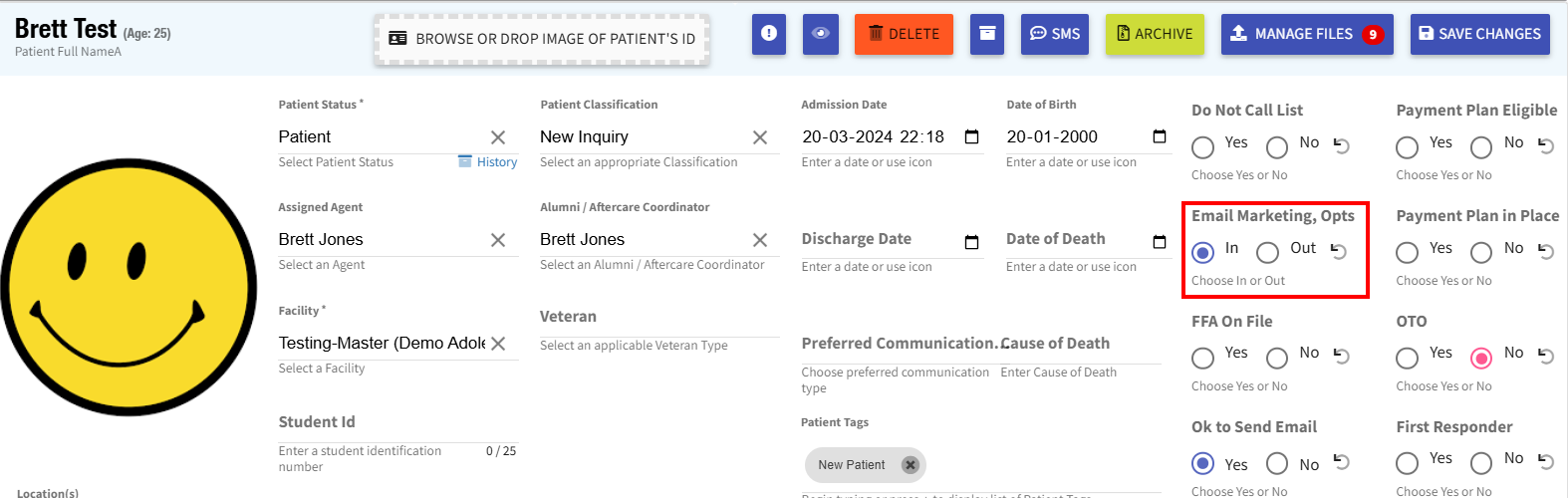Open the Discharge Date calendar picker

click(x=972, y=242)
